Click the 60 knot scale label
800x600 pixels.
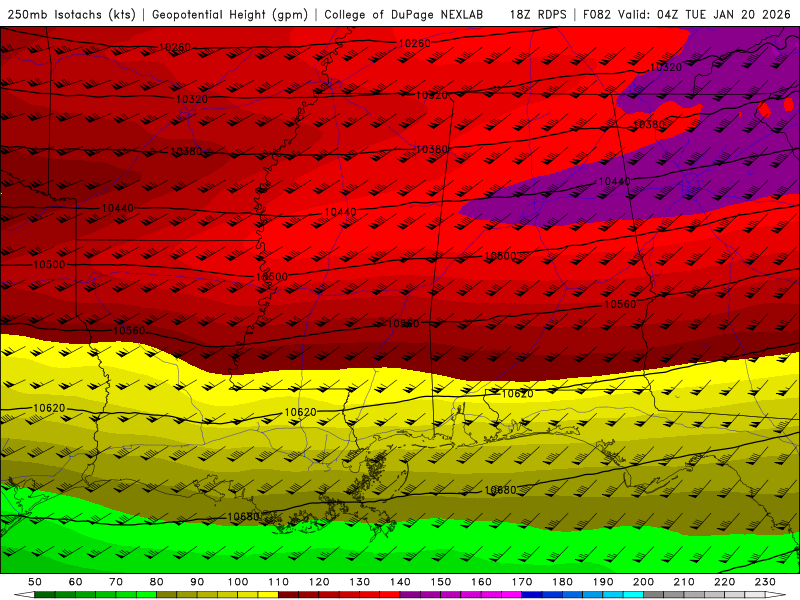point(76,582)
